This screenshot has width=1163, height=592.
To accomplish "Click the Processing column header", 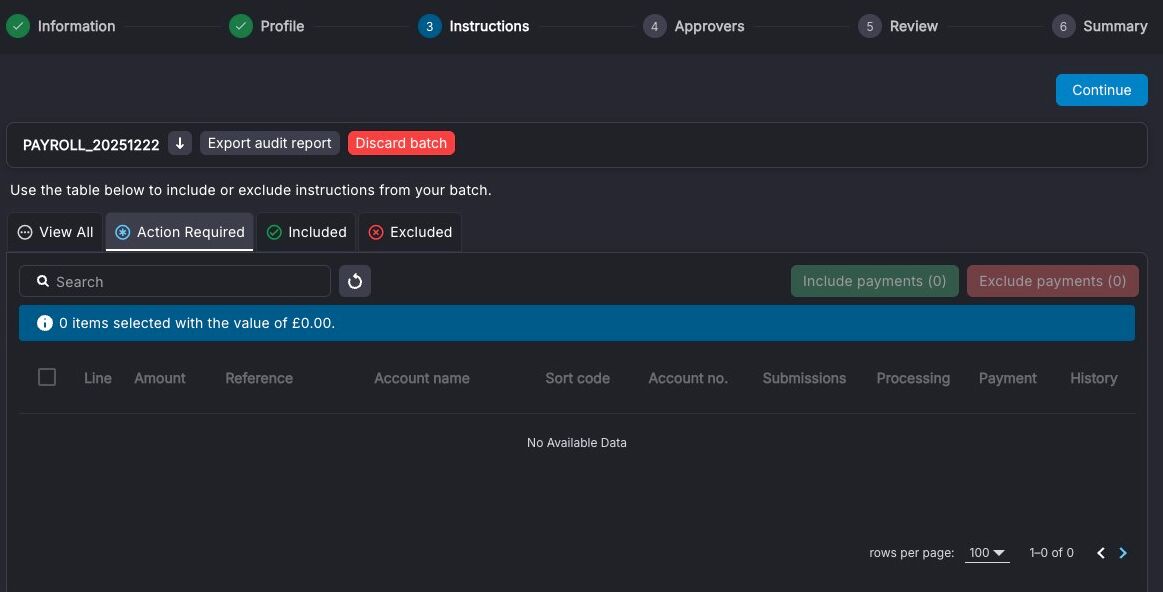I will coord(913,378).
